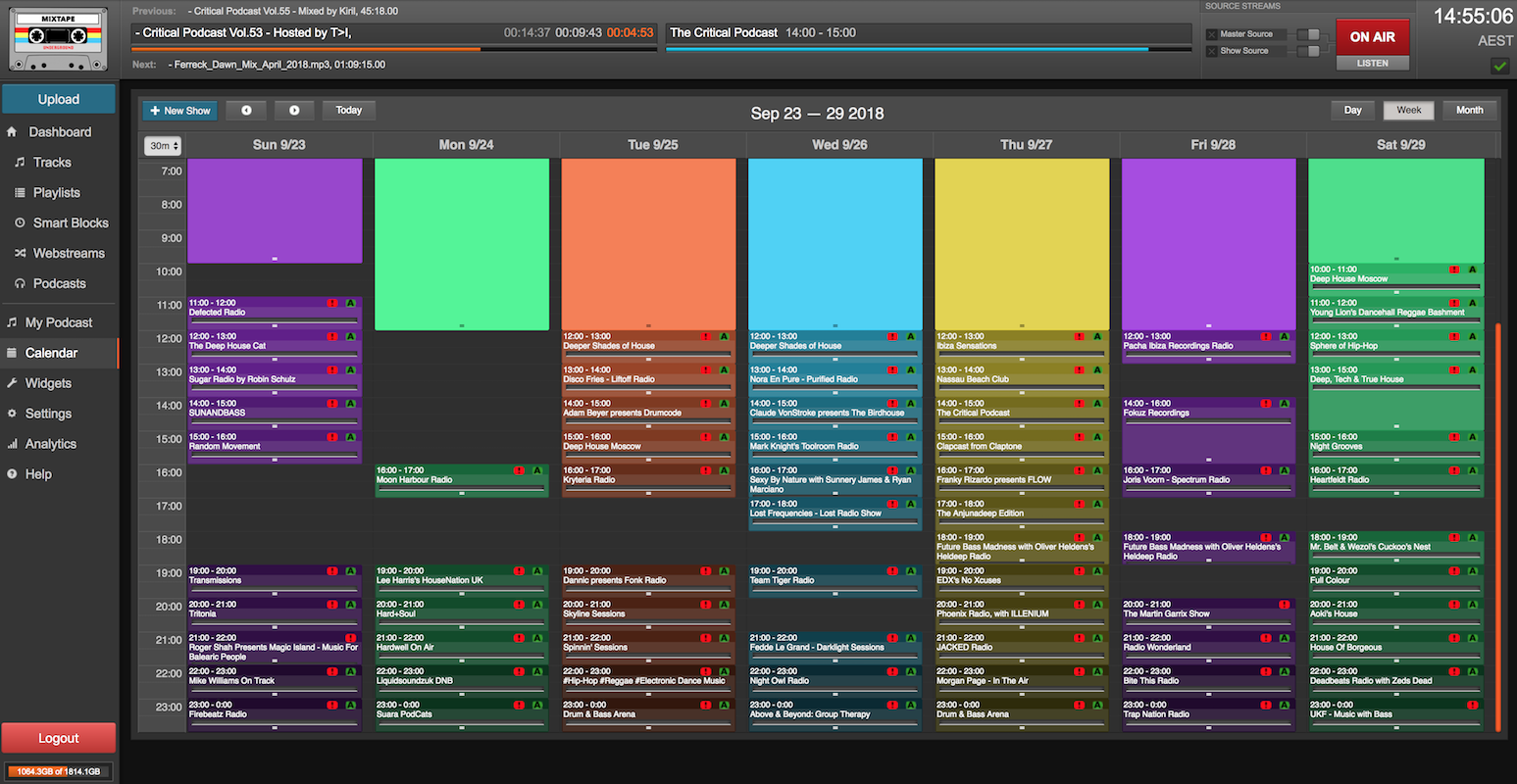Click the blue Critical Podcast show progress bar

click(928, 48)
